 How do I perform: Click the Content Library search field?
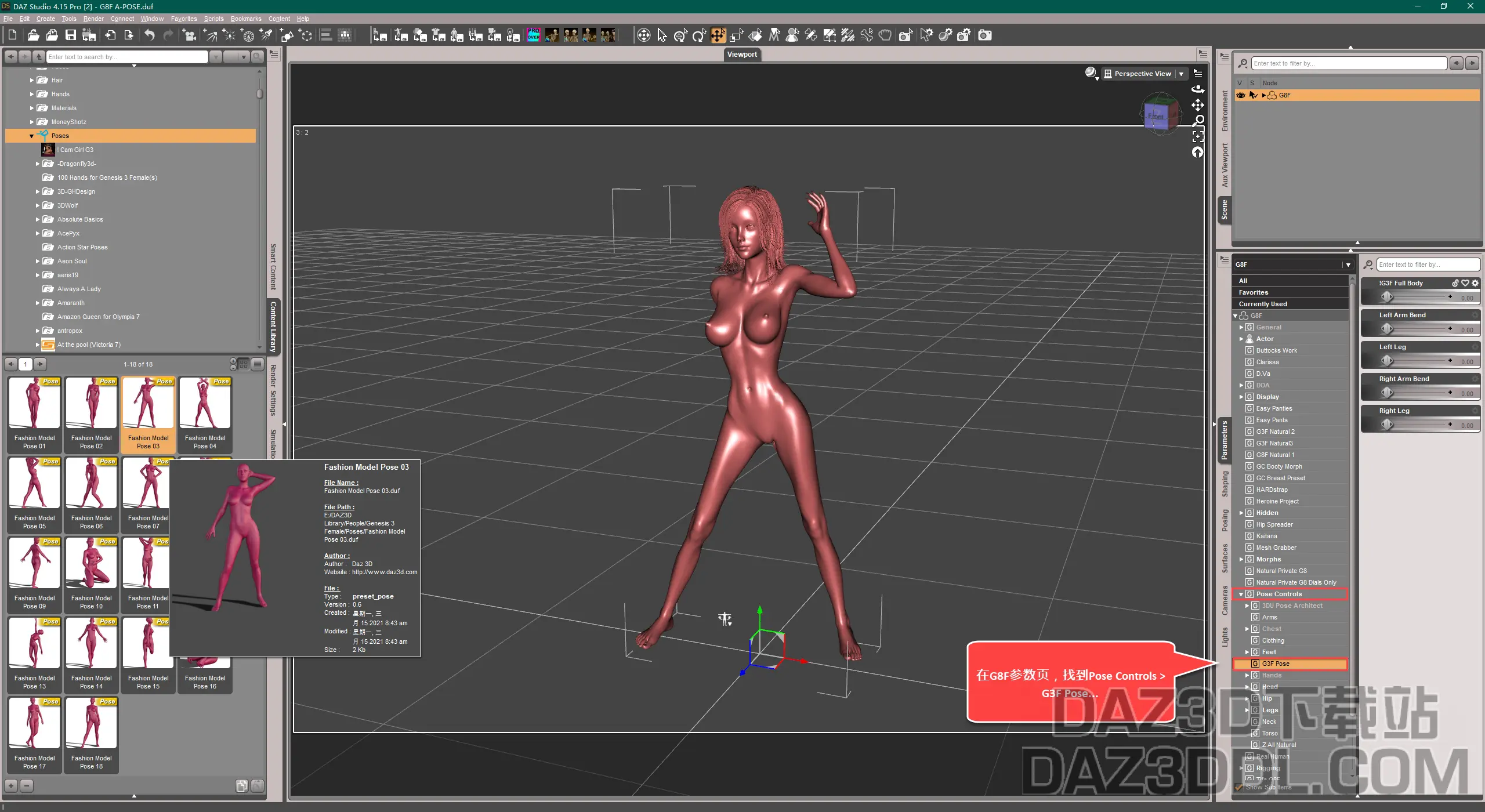point(127,57)
